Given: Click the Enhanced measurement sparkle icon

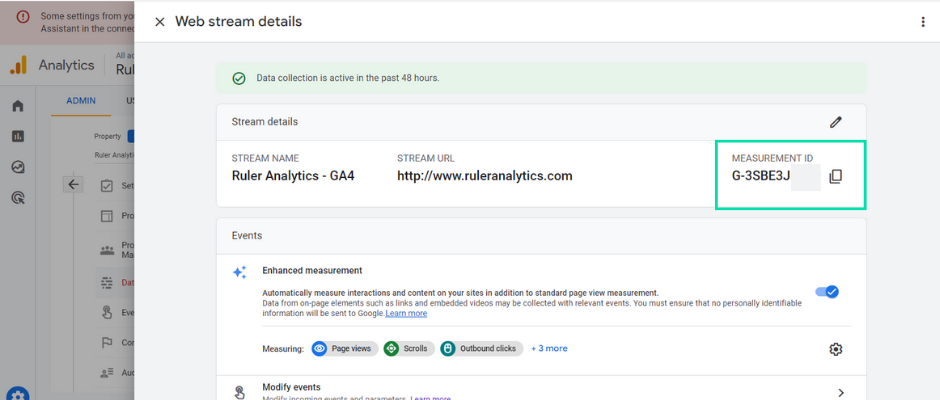Looking at the screenshot, I should (x=239, y=272).
